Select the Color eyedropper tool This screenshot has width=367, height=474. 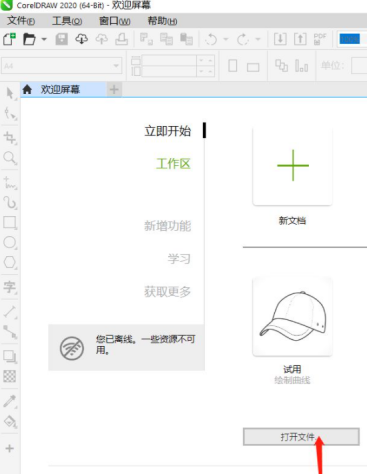click(10, 401)
